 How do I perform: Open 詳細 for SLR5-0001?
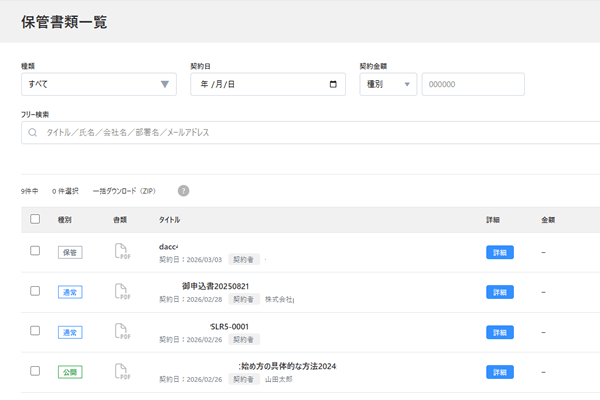(500, 332)
